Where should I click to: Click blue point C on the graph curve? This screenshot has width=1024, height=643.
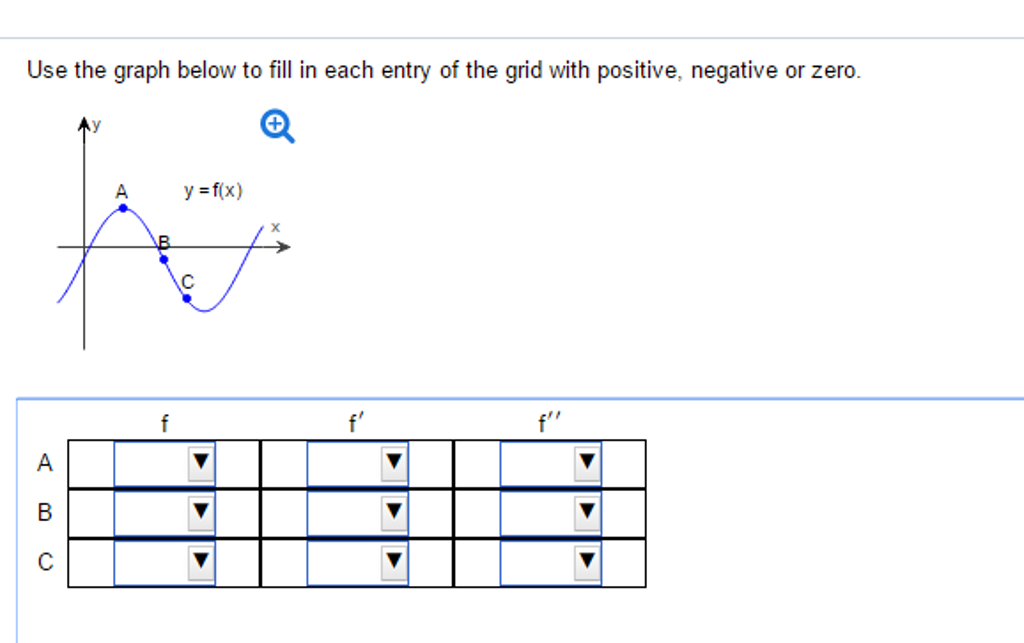point(186,297)
